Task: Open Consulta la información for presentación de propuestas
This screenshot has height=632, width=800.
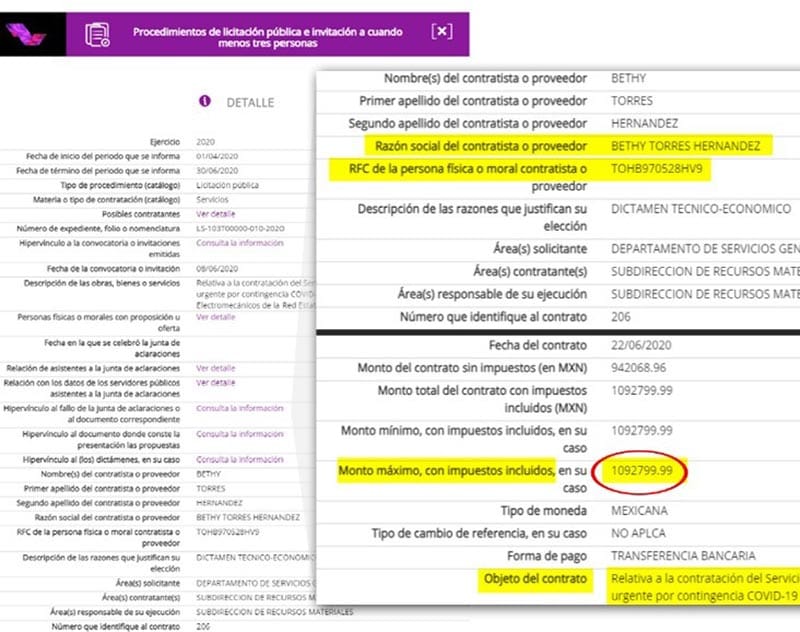Action: 239,434
